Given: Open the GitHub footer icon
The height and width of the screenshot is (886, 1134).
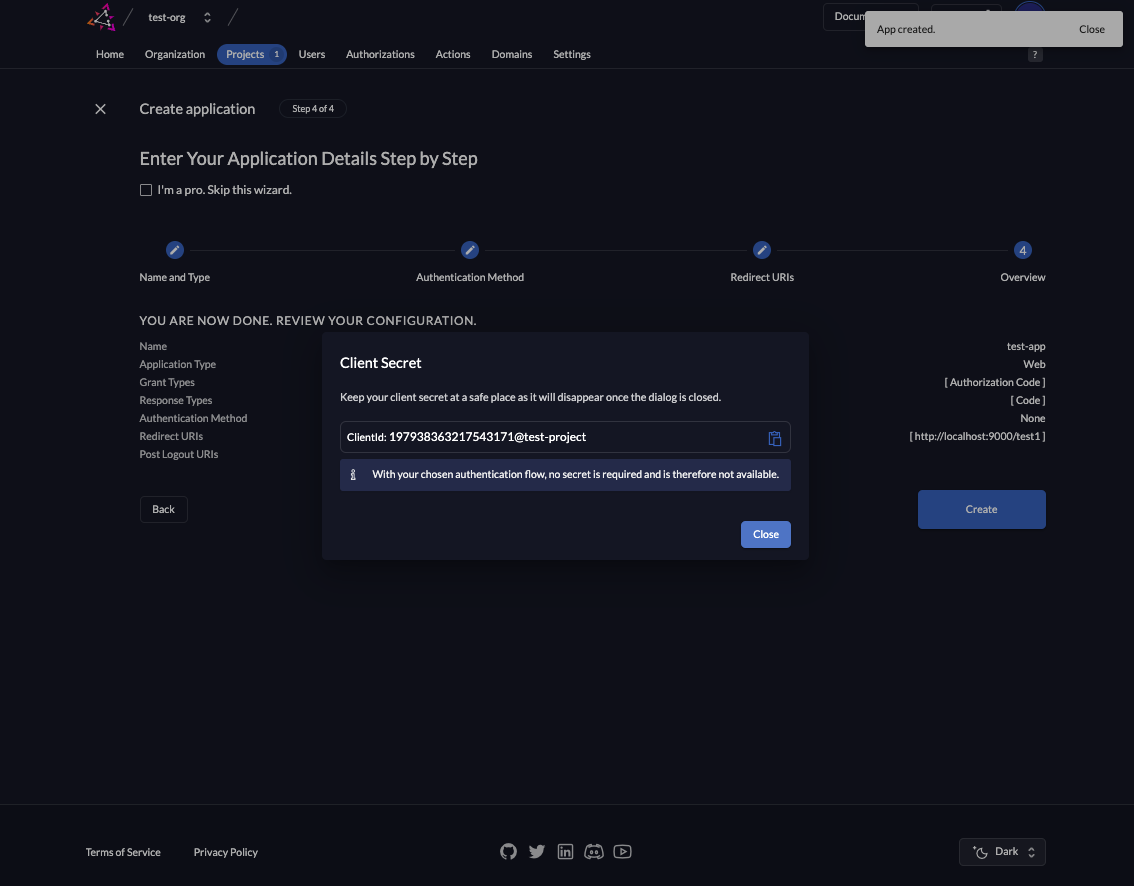Looking at the screenshot, I should [508, 851].
